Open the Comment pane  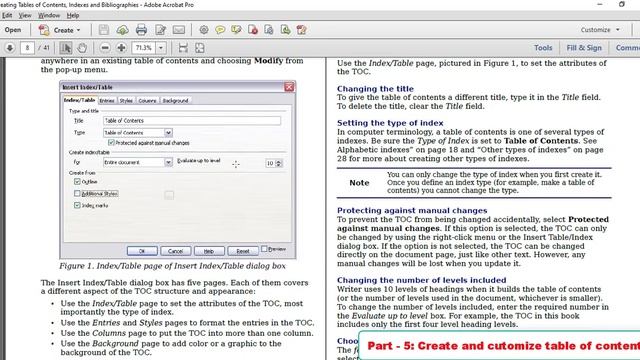pos(627,48)
